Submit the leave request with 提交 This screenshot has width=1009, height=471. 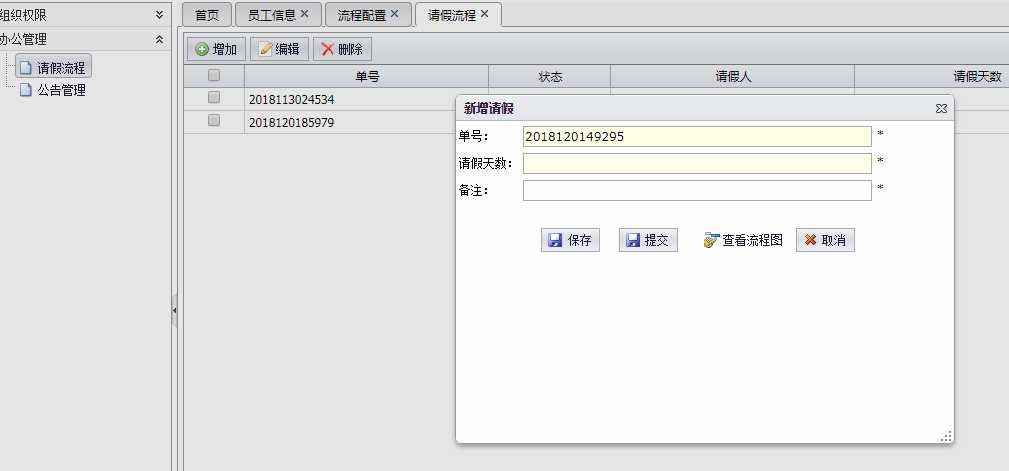[648, 240]
